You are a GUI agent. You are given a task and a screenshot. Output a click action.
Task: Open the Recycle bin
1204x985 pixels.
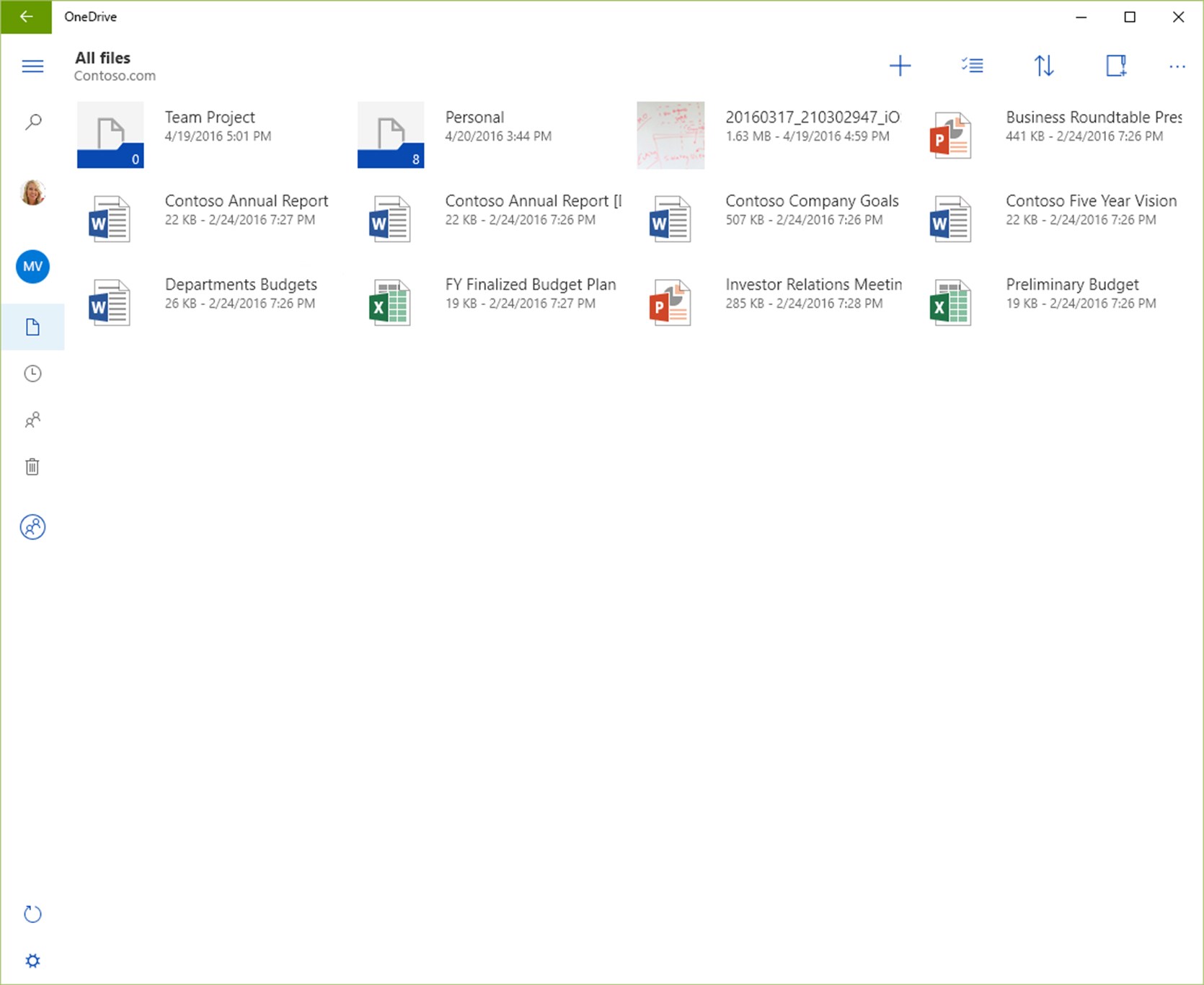[x=32, y=467]
